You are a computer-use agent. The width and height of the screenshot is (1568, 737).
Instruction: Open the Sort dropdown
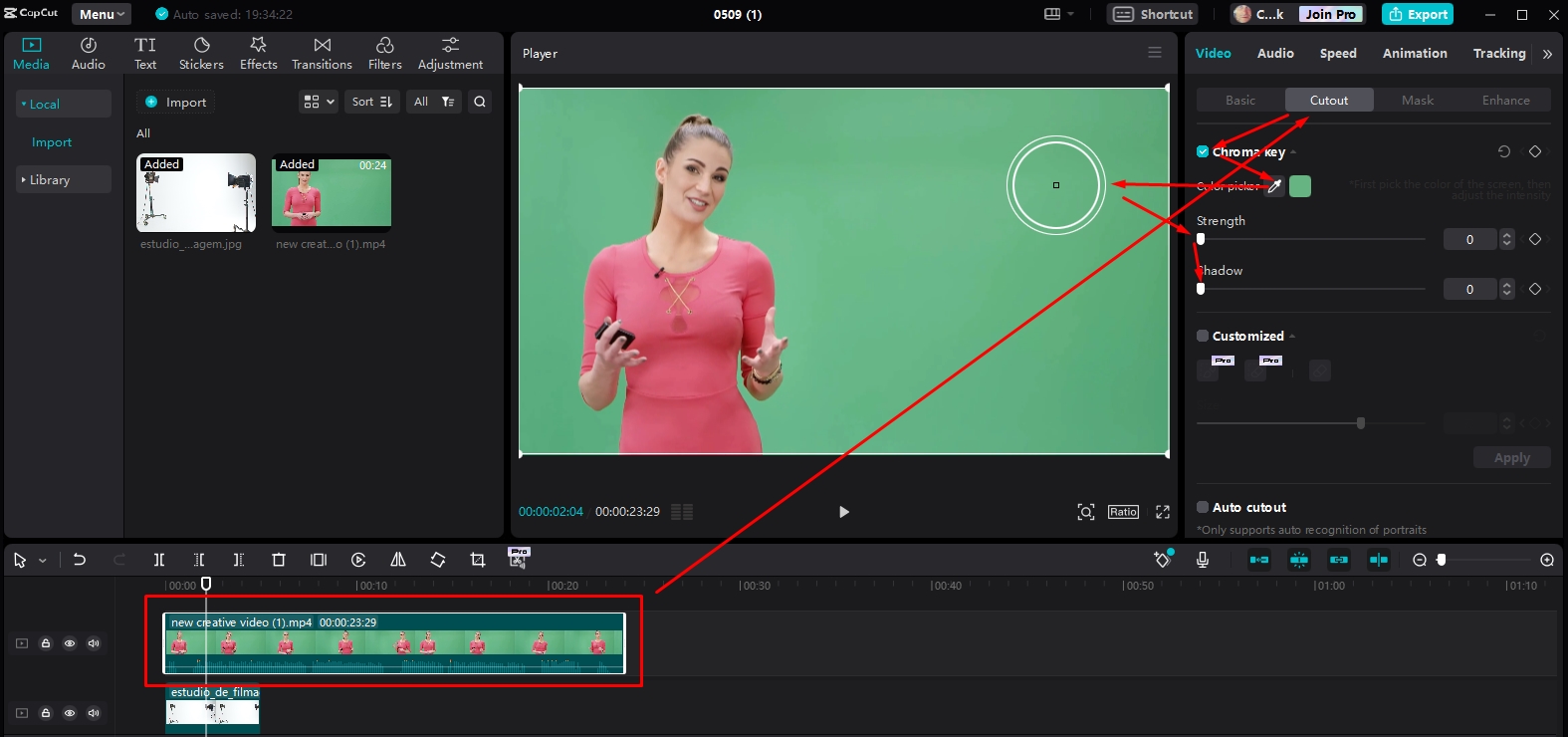[x=372, y=102]
